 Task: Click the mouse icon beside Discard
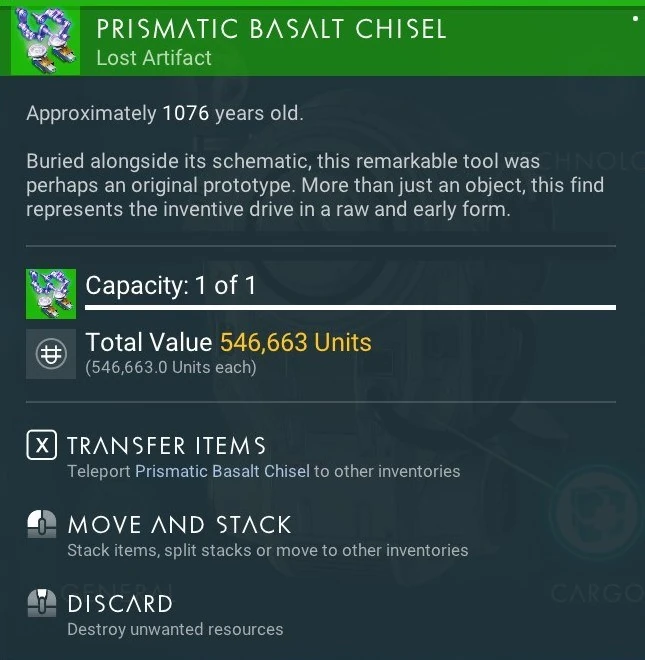[x=41, y=603]
